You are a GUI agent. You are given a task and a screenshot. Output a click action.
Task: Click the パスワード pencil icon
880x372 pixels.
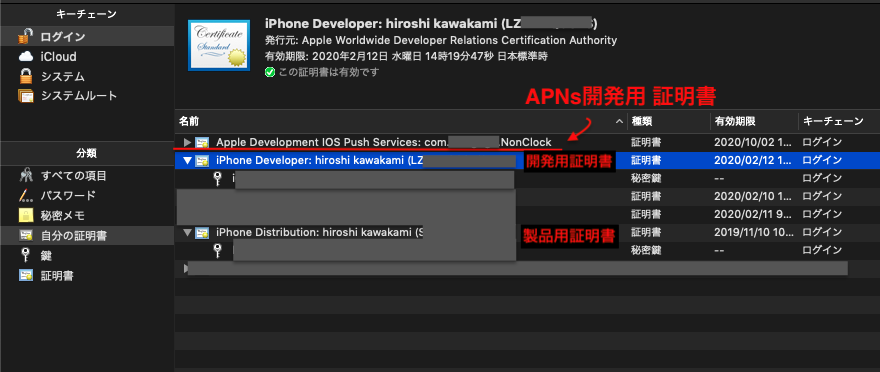tap(26, 196)
